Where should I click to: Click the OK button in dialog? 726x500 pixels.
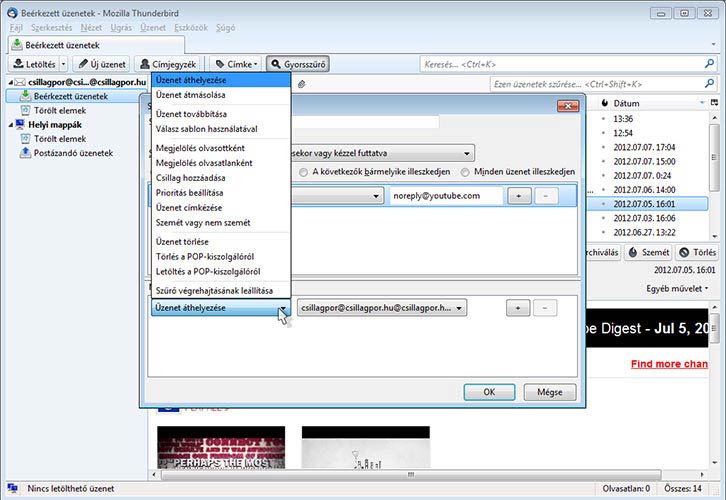tap(489, 391)
